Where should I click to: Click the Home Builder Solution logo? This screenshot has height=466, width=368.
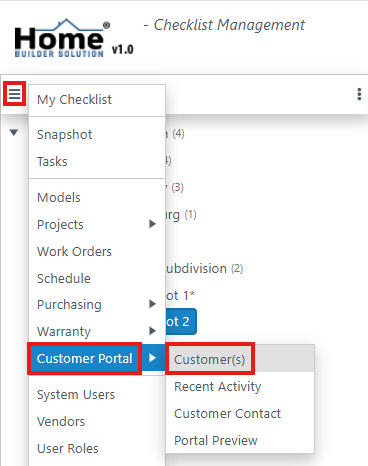coord(62,38)
